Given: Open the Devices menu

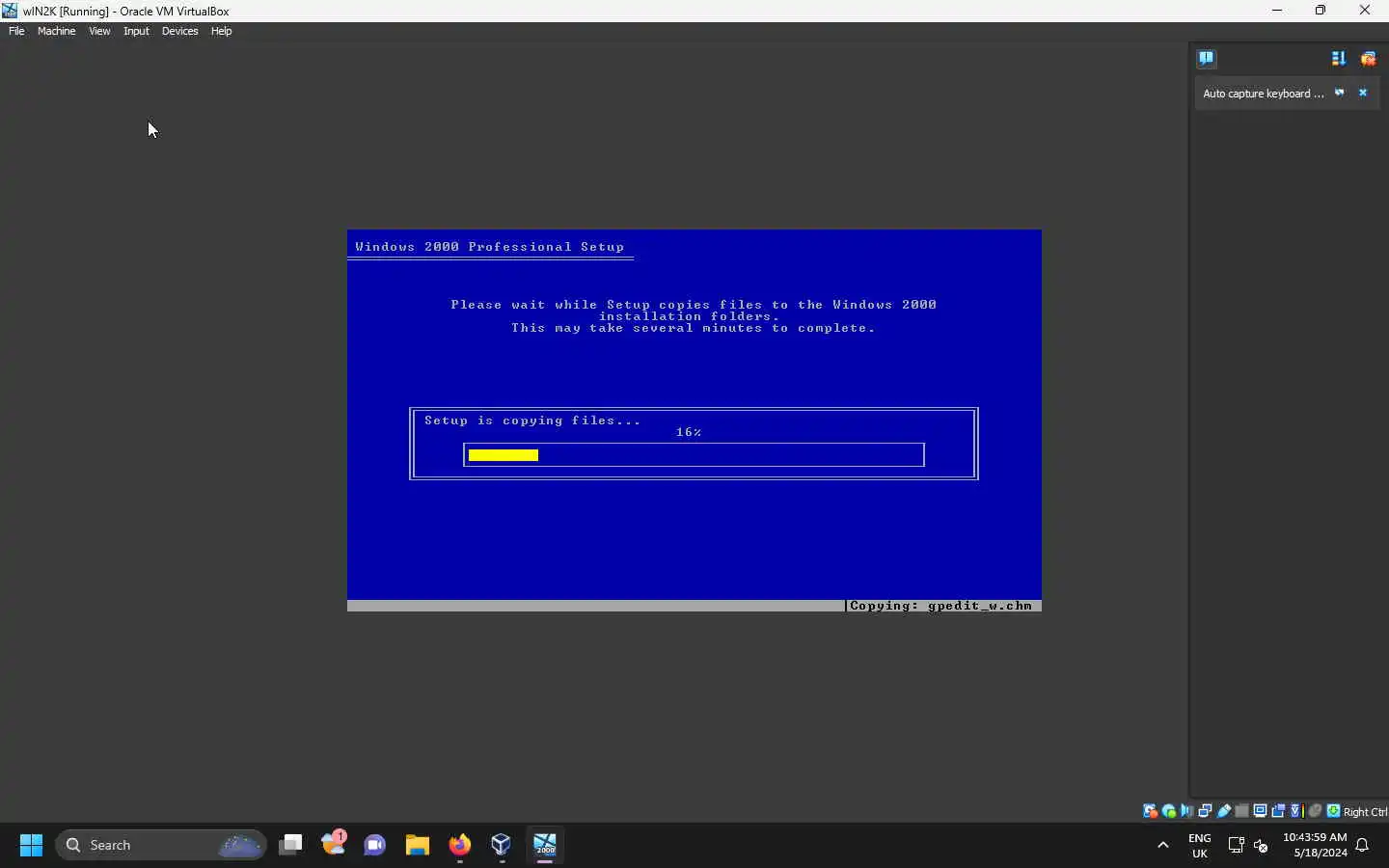Looking at the screenshot, I should coord(179,31).
